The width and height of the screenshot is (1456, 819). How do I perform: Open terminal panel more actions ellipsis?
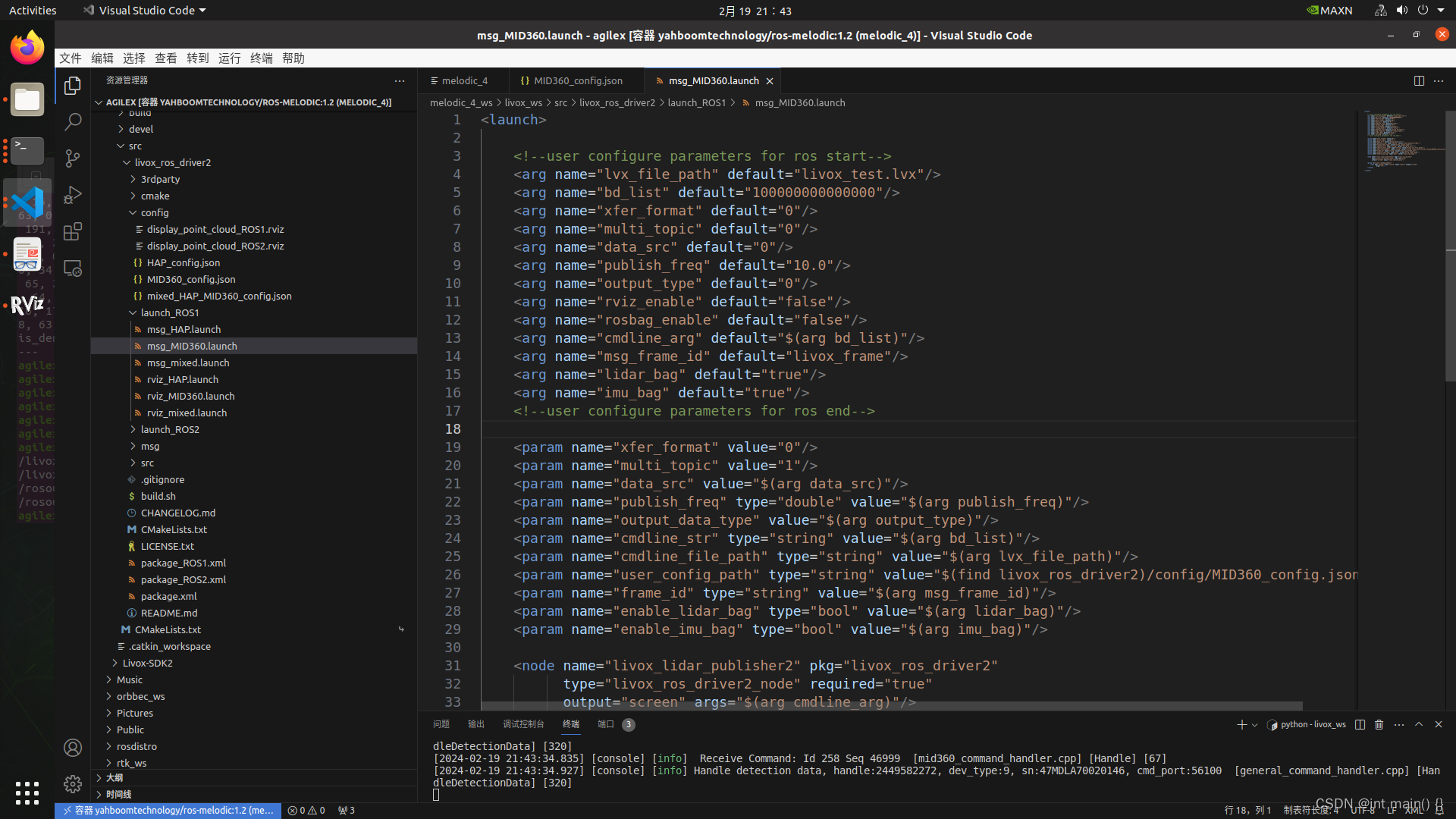click(1399, 724)
